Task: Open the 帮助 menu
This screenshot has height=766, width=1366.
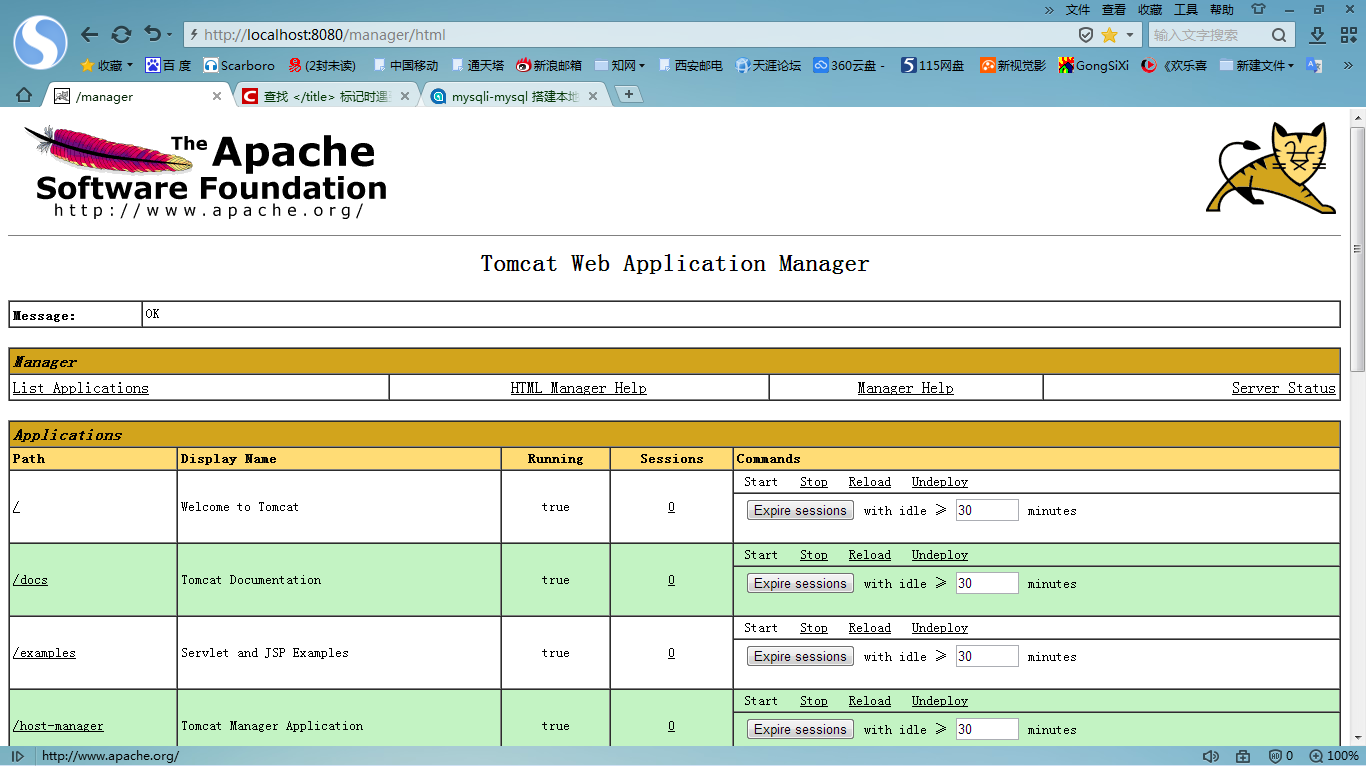Action: tap(1222, 9)
